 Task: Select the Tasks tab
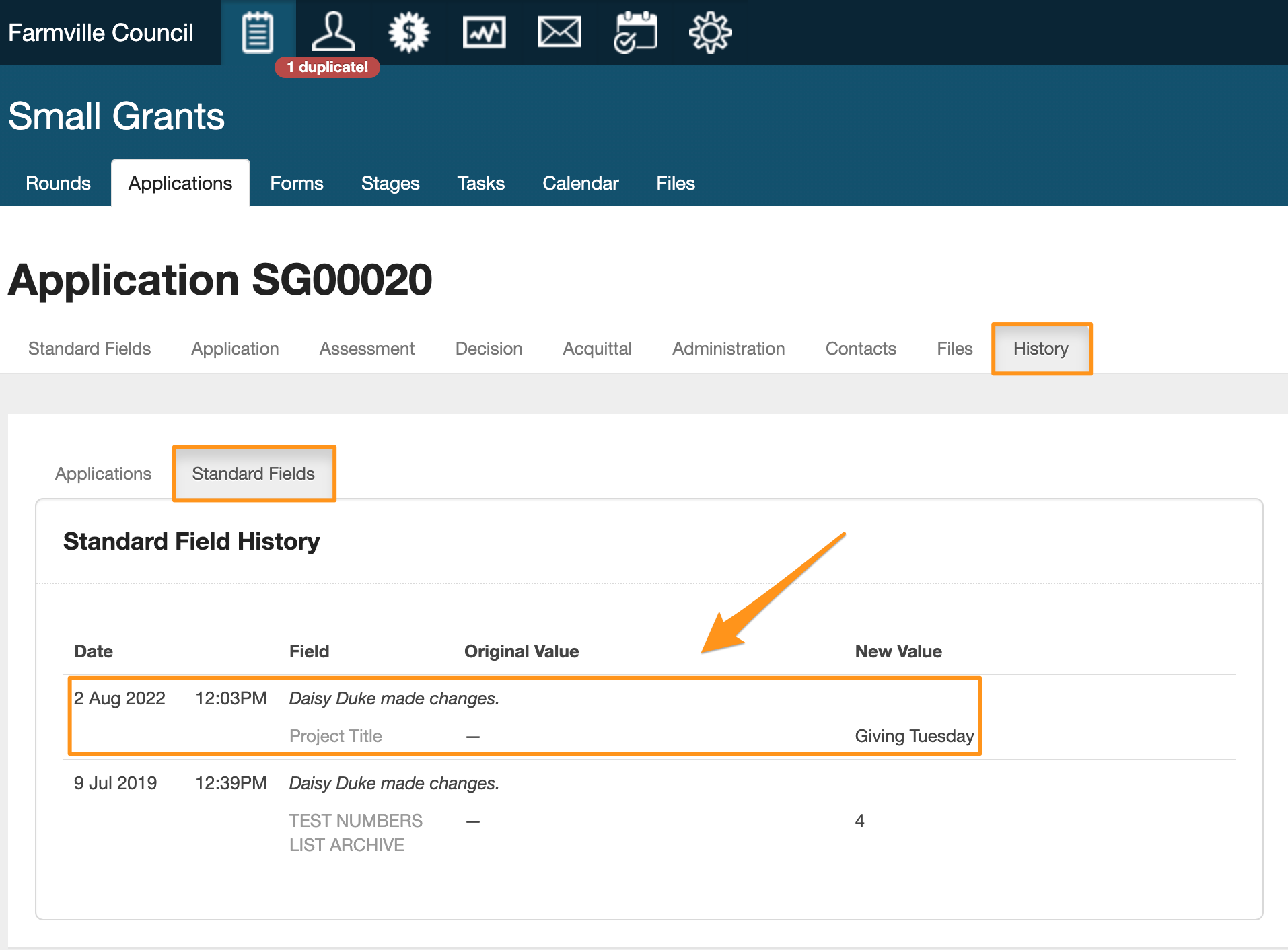[x=480, y=183]
